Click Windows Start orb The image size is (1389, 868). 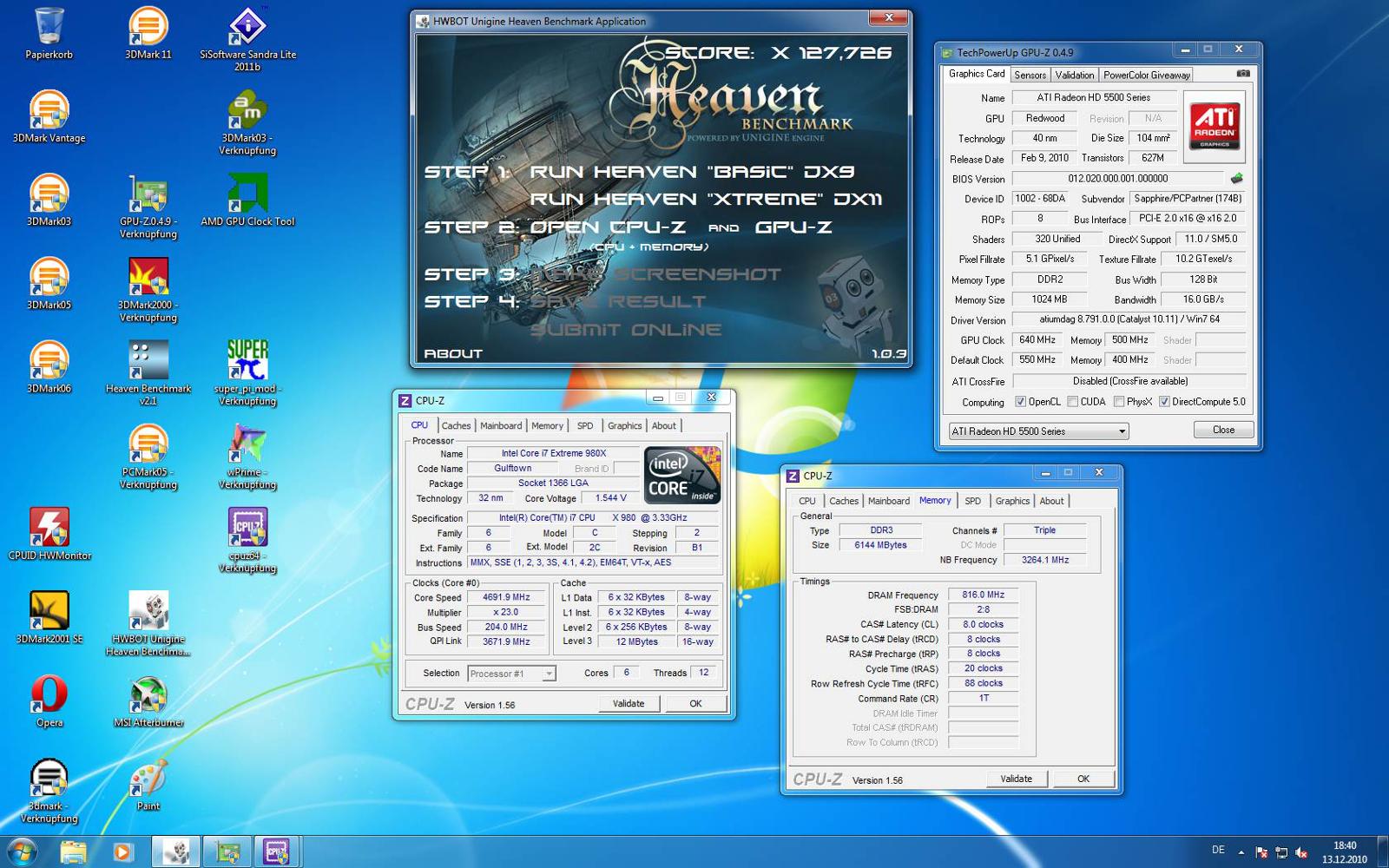pyautogui.click(x=23, y=852)
